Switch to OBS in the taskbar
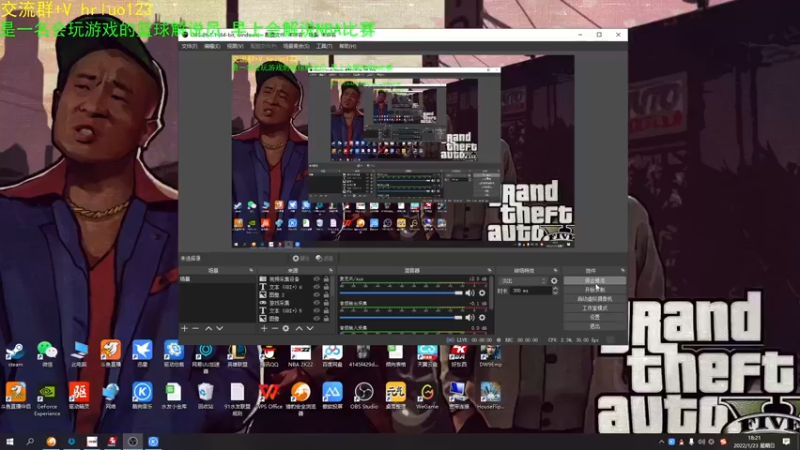 point(133,442)
